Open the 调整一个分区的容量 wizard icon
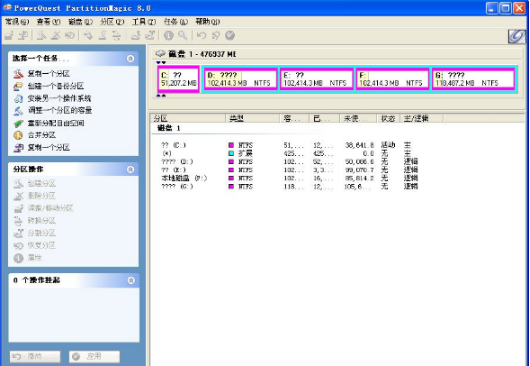 click(x=18, y=111)
